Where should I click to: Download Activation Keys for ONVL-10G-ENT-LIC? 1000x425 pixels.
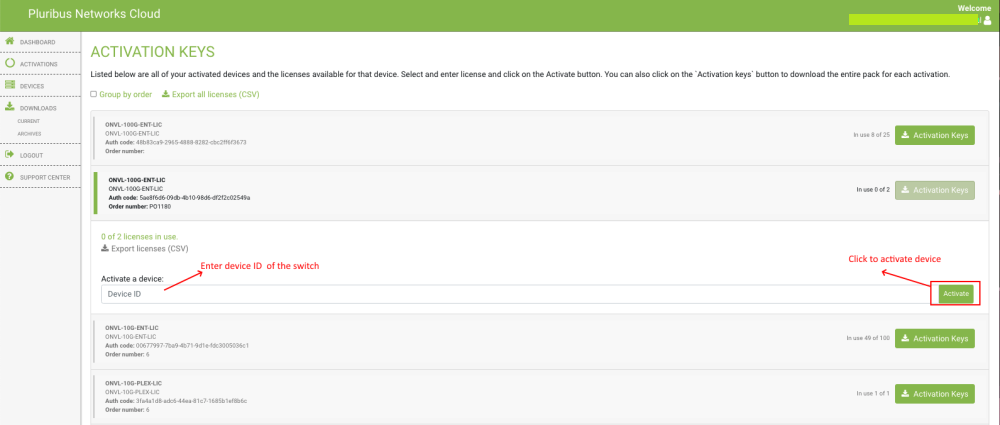coord(934,338)
